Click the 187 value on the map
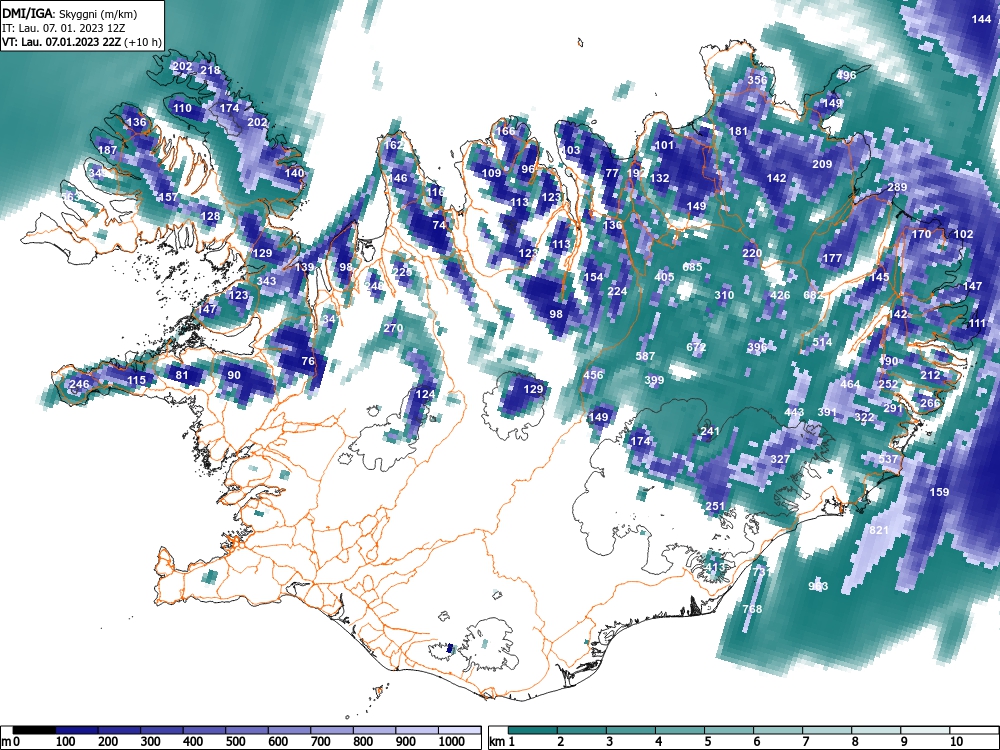This screenshot has height=750, width=1000. pos(108,151)
